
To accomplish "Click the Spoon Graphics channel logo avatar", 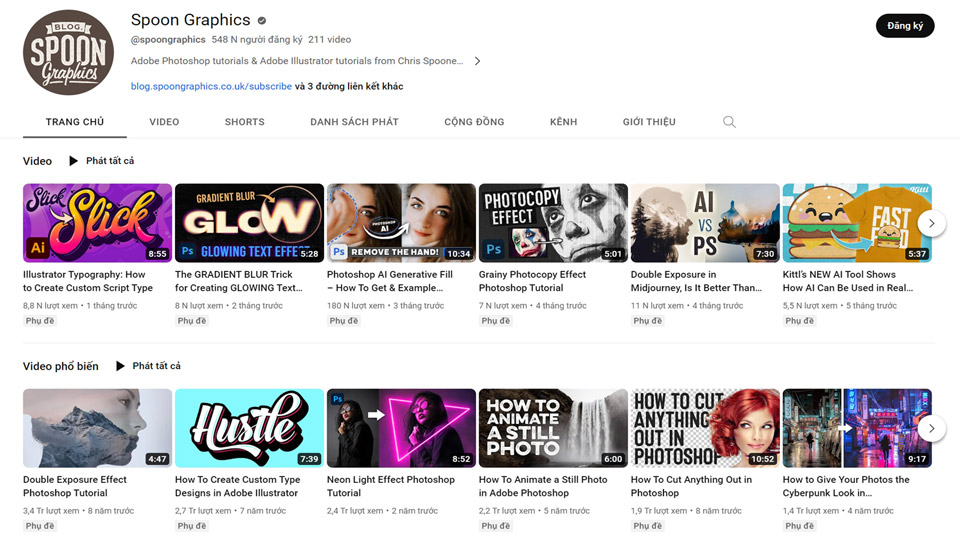I will tap(68, 53).
